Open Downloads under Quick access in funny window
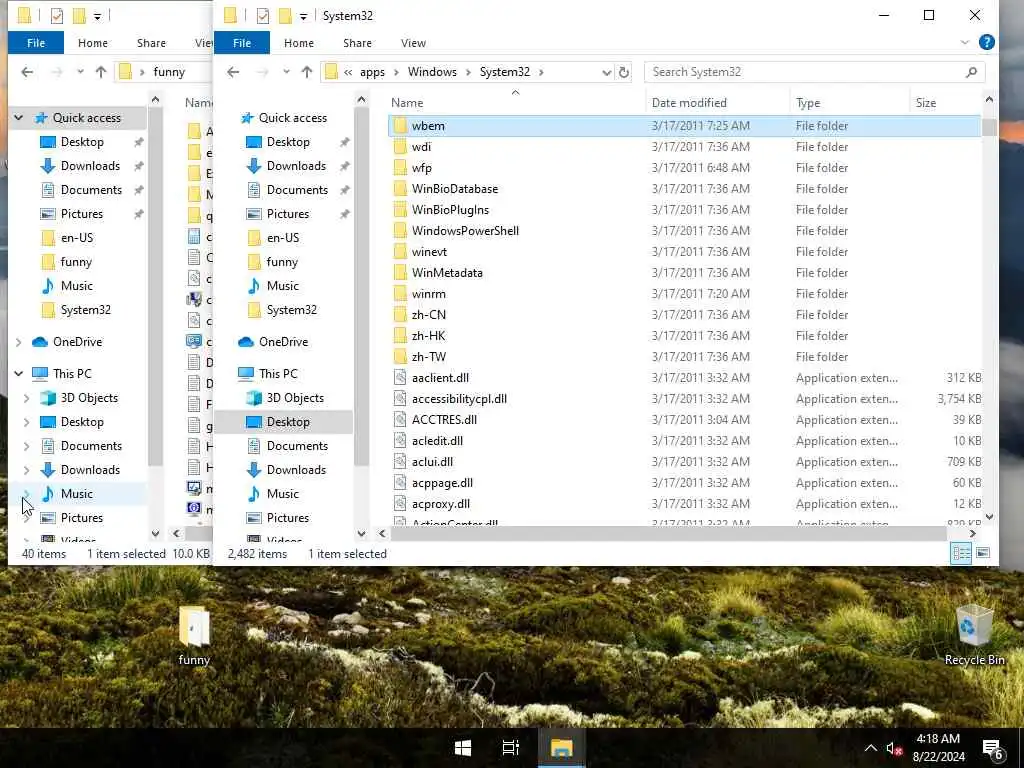This screenshot has width=1024, height=768. [90, 166]
